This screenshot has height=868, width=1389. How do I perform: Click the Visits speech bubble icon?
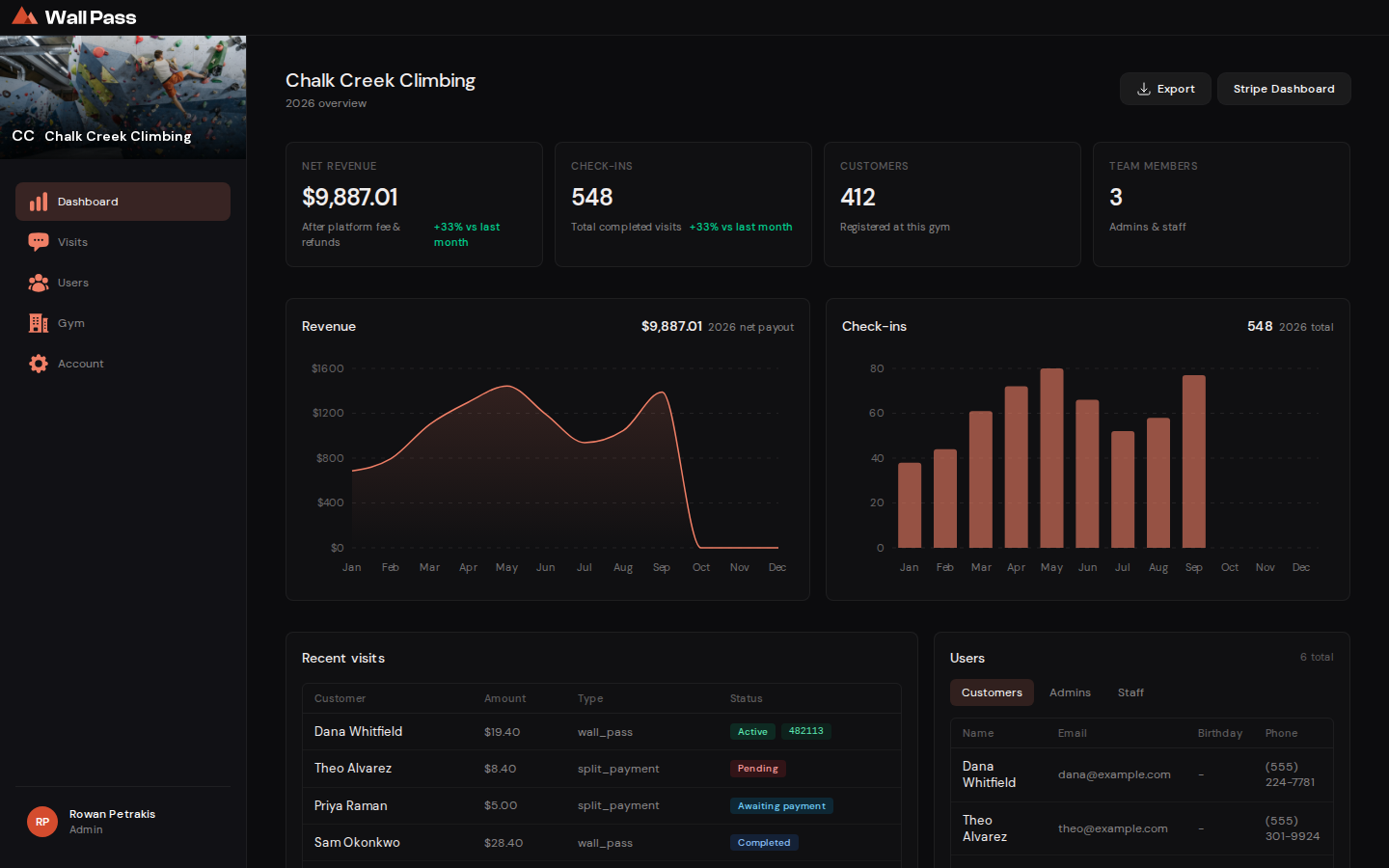[x=39, y=242]
